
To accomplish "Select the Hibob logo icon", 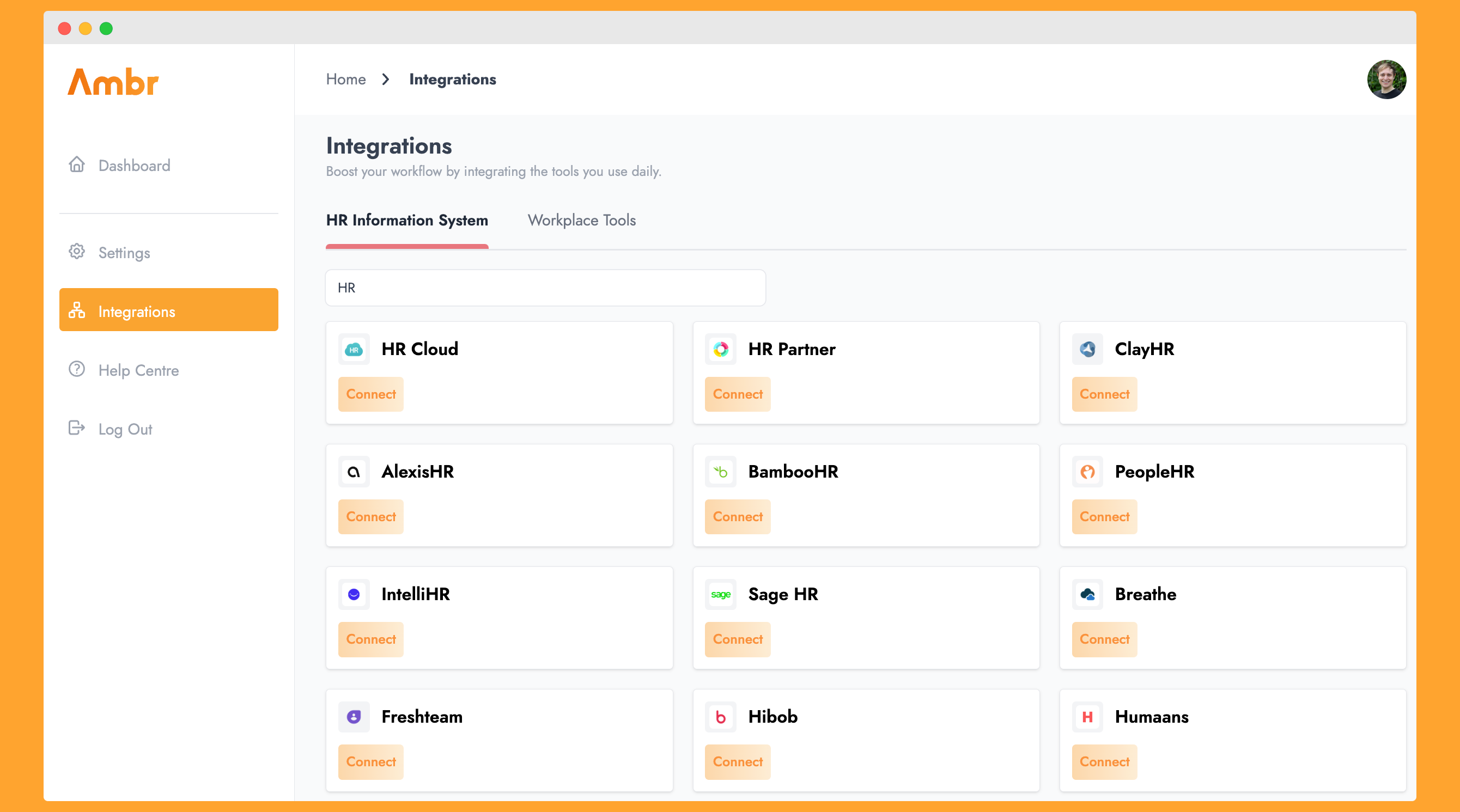I will coord(720,716).
